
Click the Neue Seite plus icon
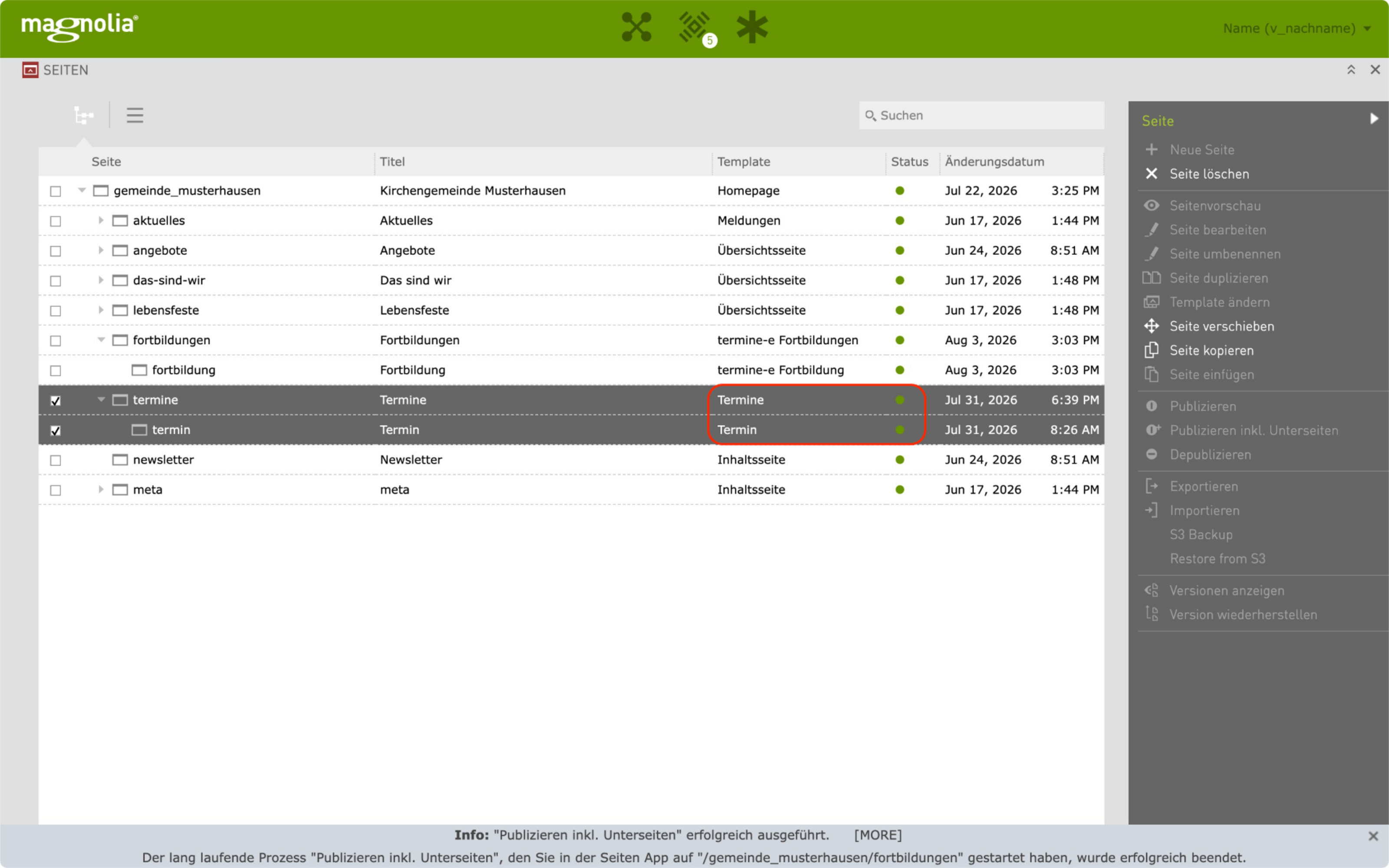pyautogui.click(x=1152, y=150)
